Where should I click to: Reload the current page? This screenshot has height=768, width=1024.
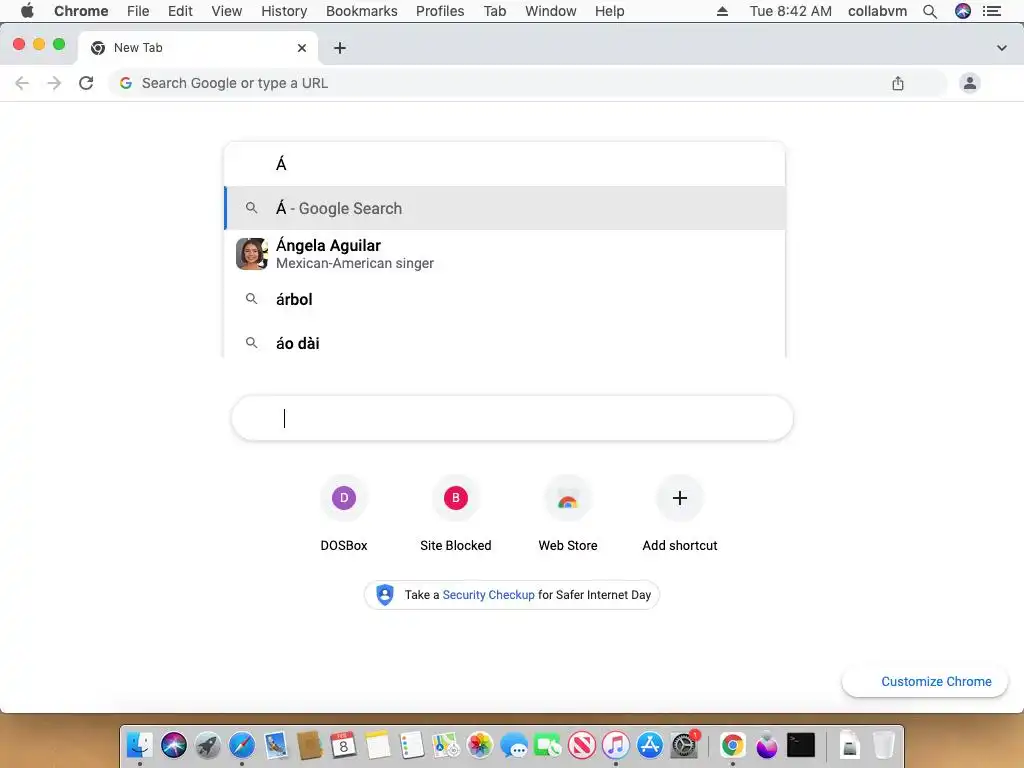[x=86, y=83]
